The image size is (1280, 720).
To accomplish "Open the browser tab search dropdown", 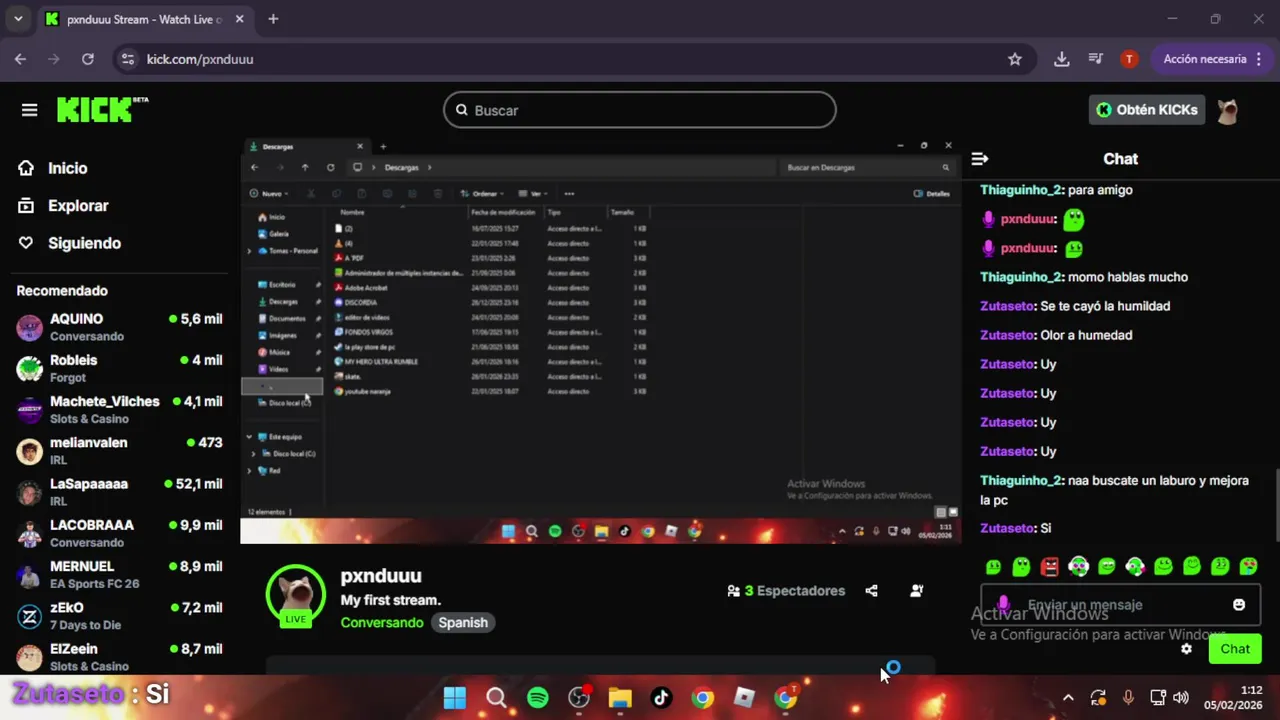I will click(x=18, y=19).
